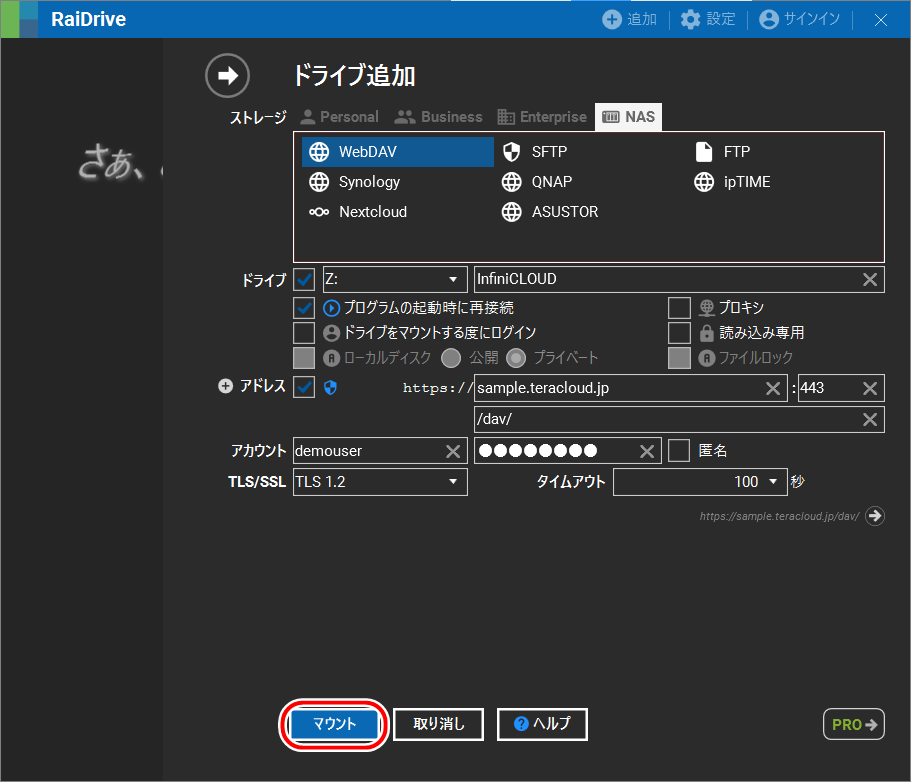Click the マウント button
The image size is (911, 782).
pyautogui.click(x=334, y=724)
